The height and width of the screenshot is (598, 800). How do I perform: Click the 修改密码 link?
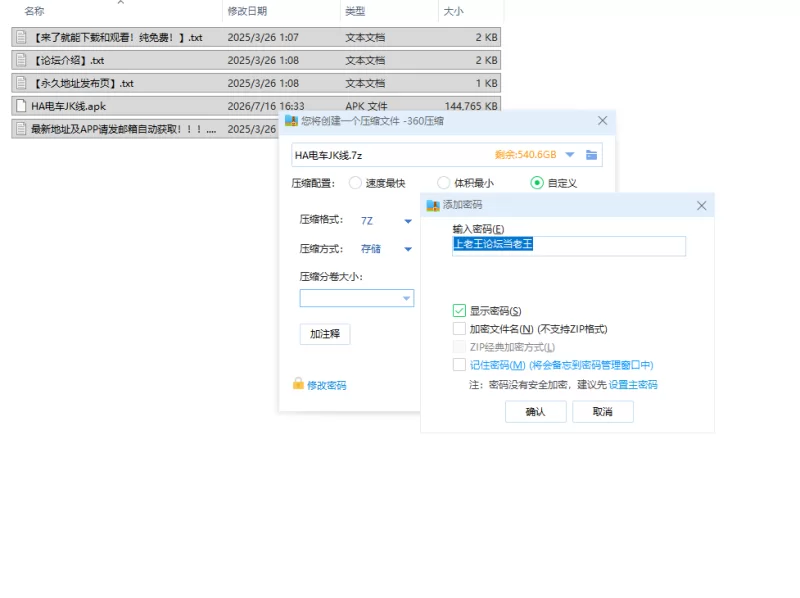tap(327, 385)
